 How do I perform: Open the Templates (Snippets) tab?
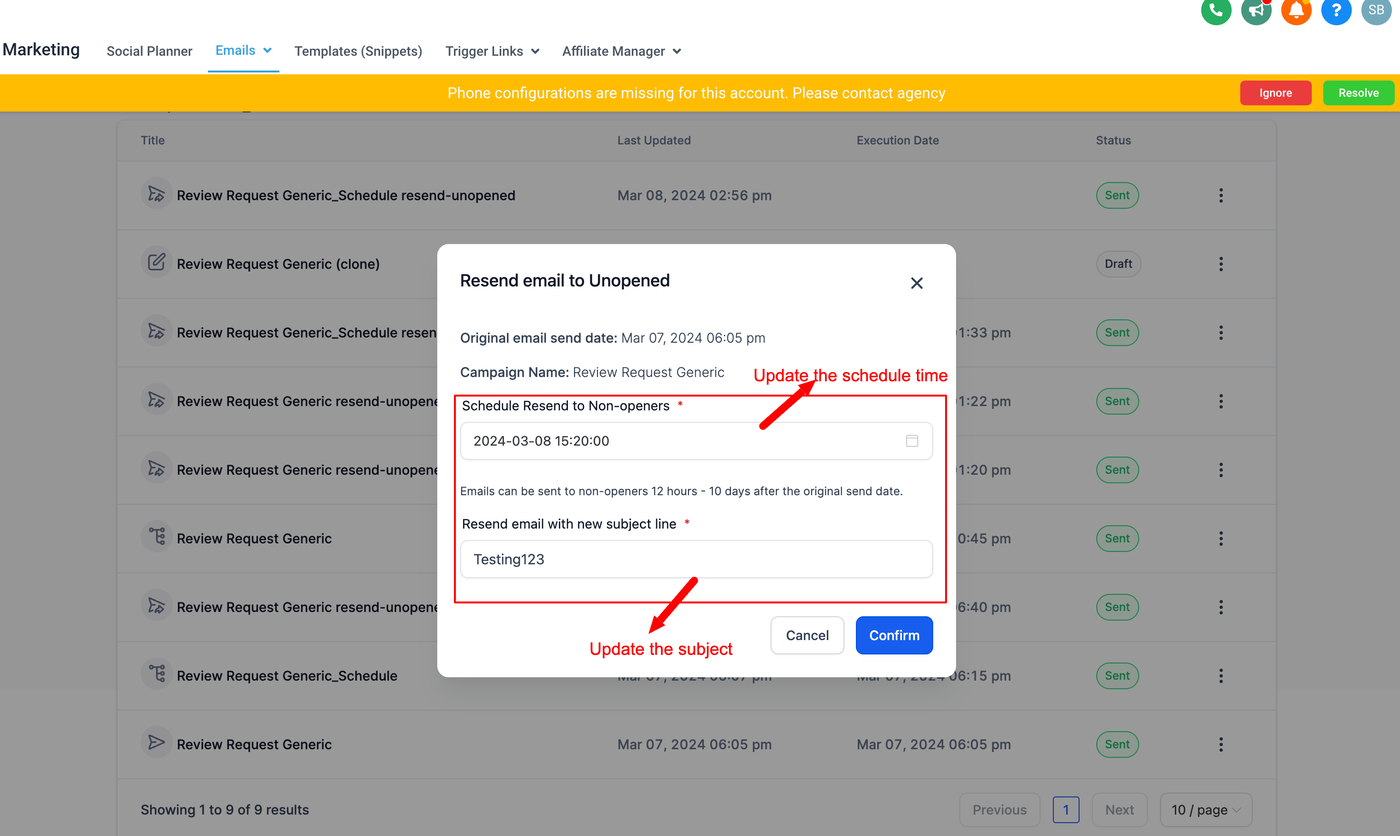(x=358, y=51)
